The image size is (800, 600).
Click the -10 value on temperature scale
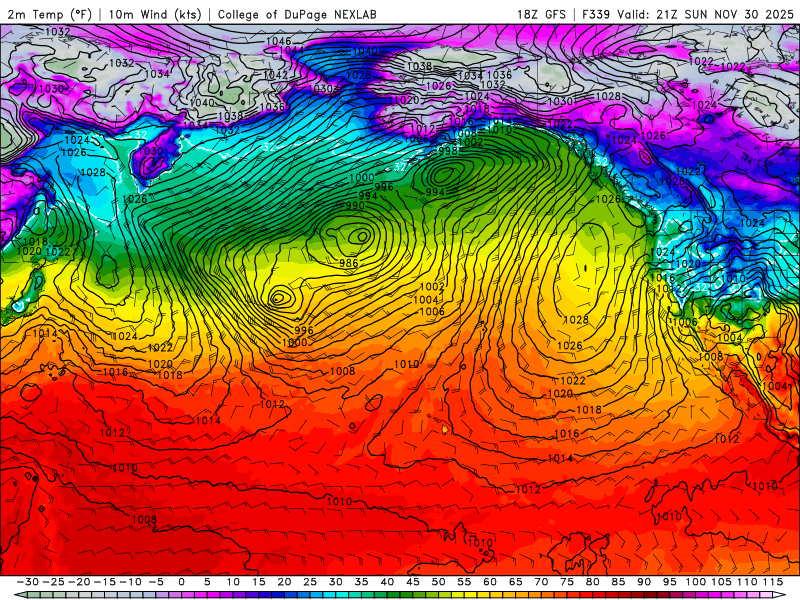[x=130, y=582]
